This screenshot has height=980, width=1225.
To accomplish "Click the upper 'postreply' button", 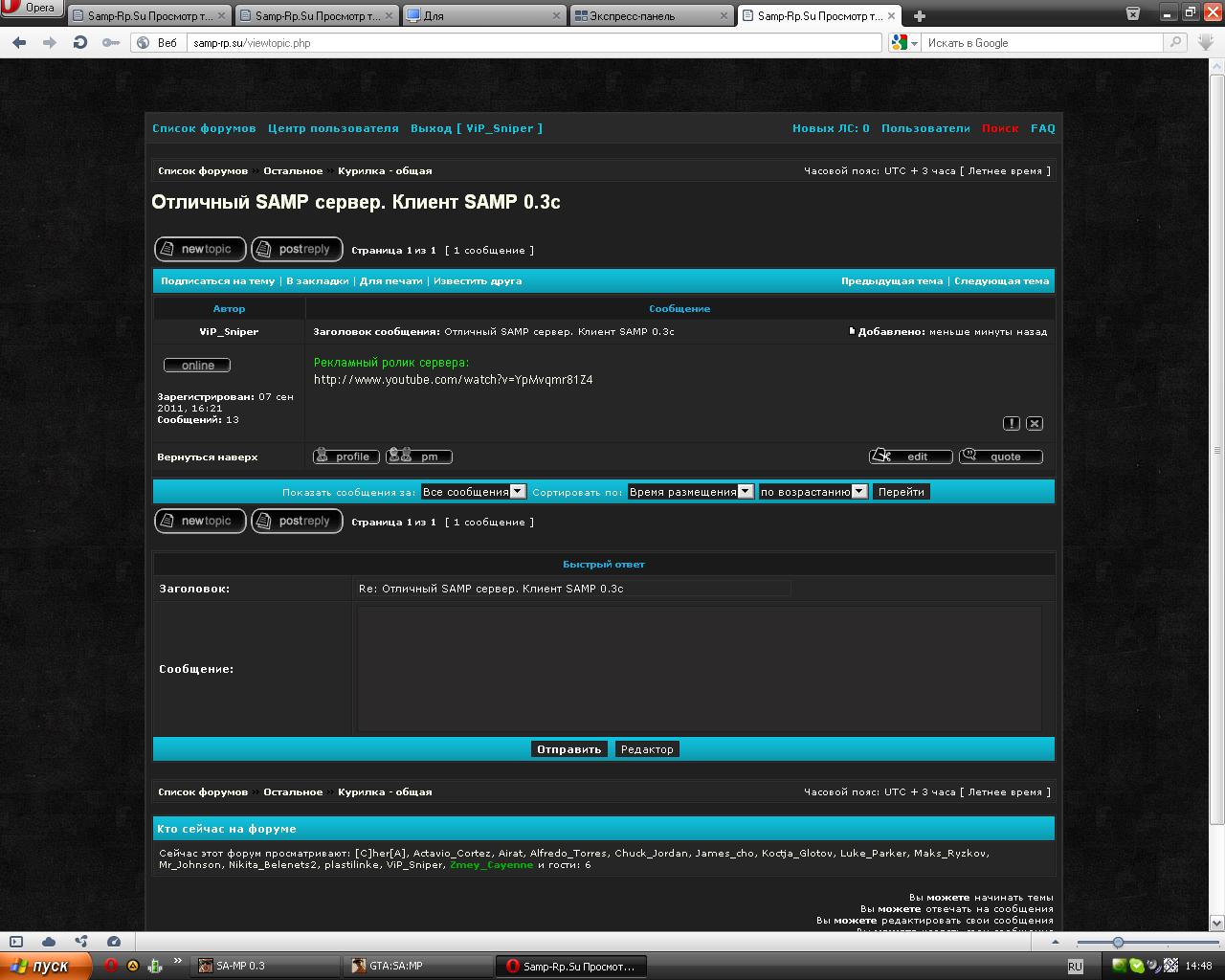I will 297,249.
